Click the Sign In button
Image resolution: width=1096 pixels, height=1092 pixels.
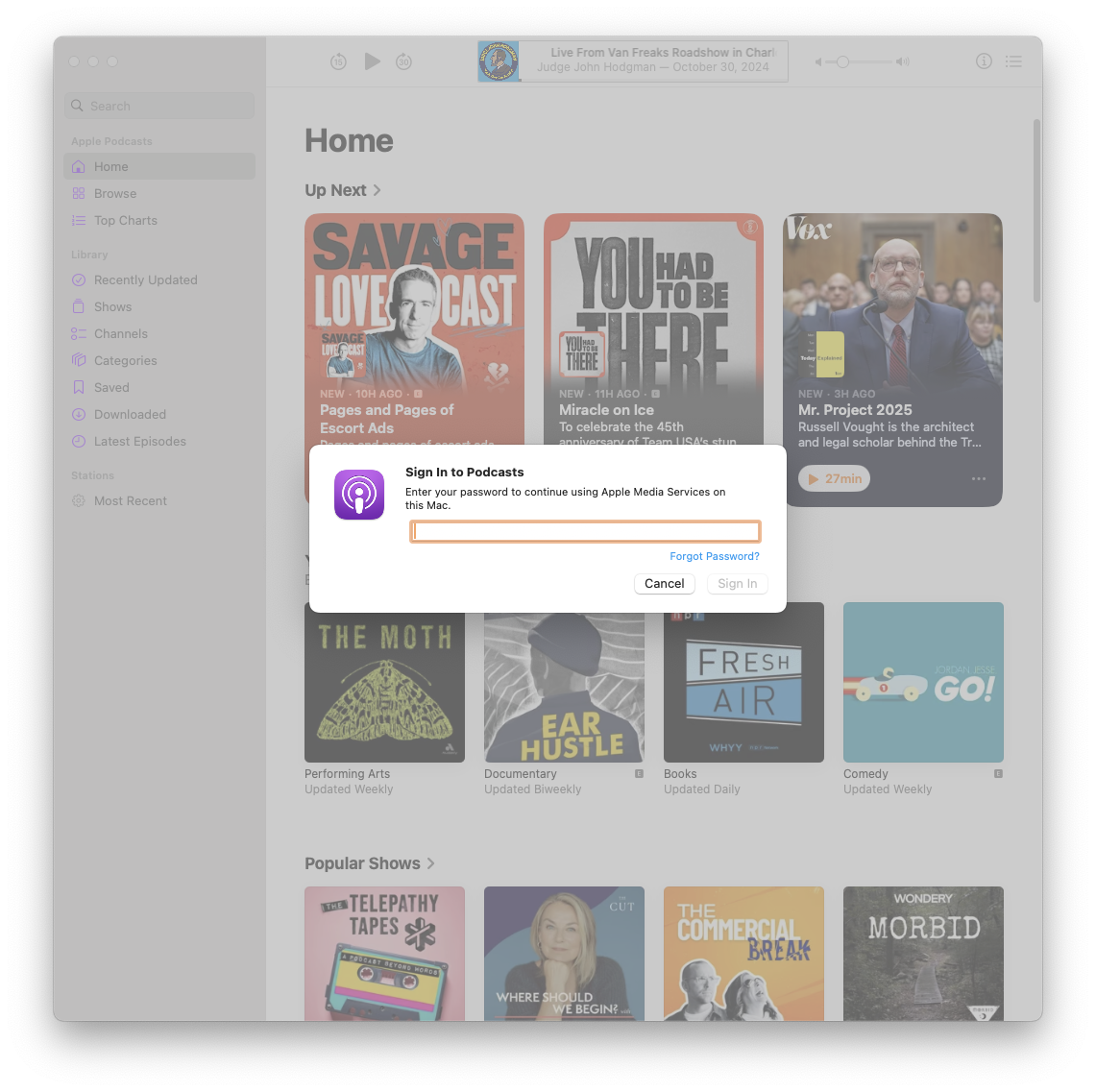[x=738, y=583]
